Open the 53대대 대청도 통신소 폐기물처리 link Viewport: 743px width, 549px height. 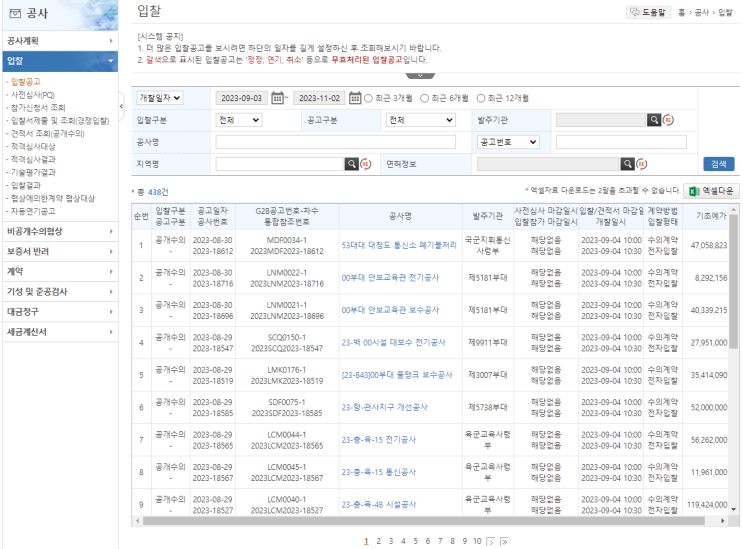coord(399,245)
